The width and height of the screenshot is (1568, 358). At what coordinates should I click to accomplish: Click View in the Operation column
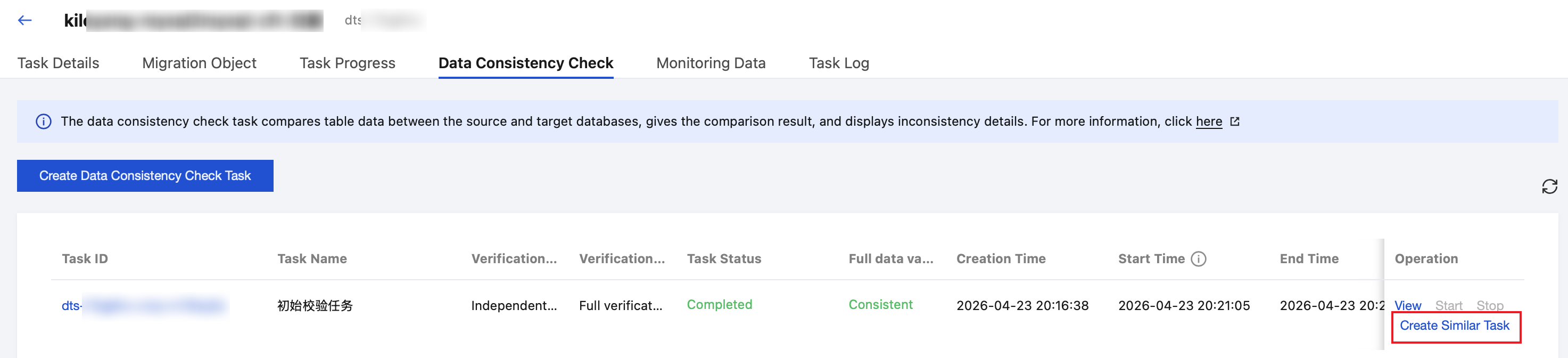pos(1407,306)
